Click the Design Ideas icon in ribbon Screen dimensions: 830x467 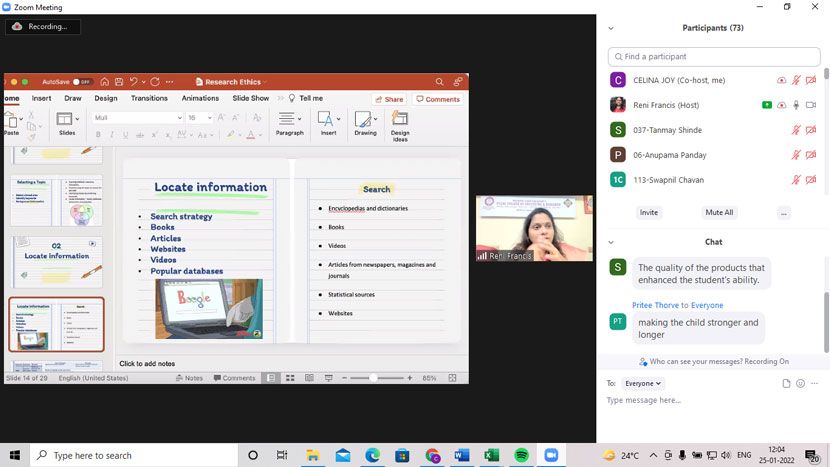point(400,124)
